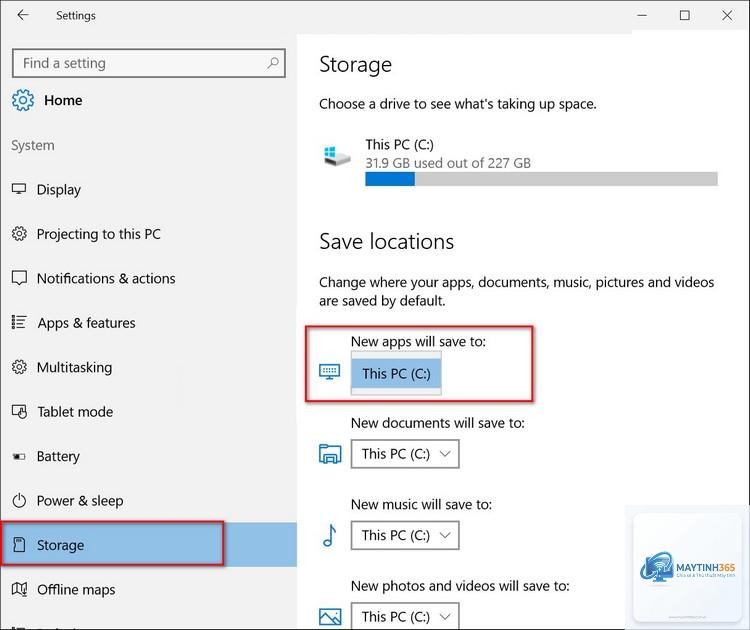750x630 pixels.
Task: Focus the Find a setting search box
Action: pyautogui.click(x=149, y=63)
